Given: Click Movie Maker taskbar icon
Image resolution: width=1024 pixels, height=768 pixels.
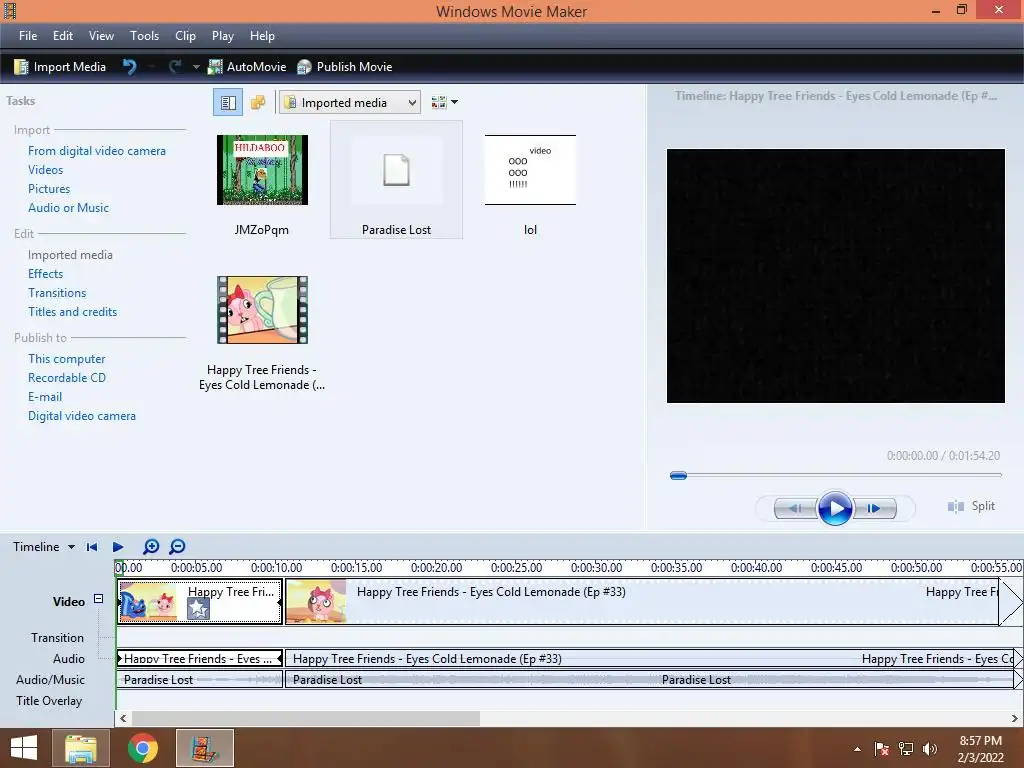Looking at the screenshot, I should click(x=205, y=748).
